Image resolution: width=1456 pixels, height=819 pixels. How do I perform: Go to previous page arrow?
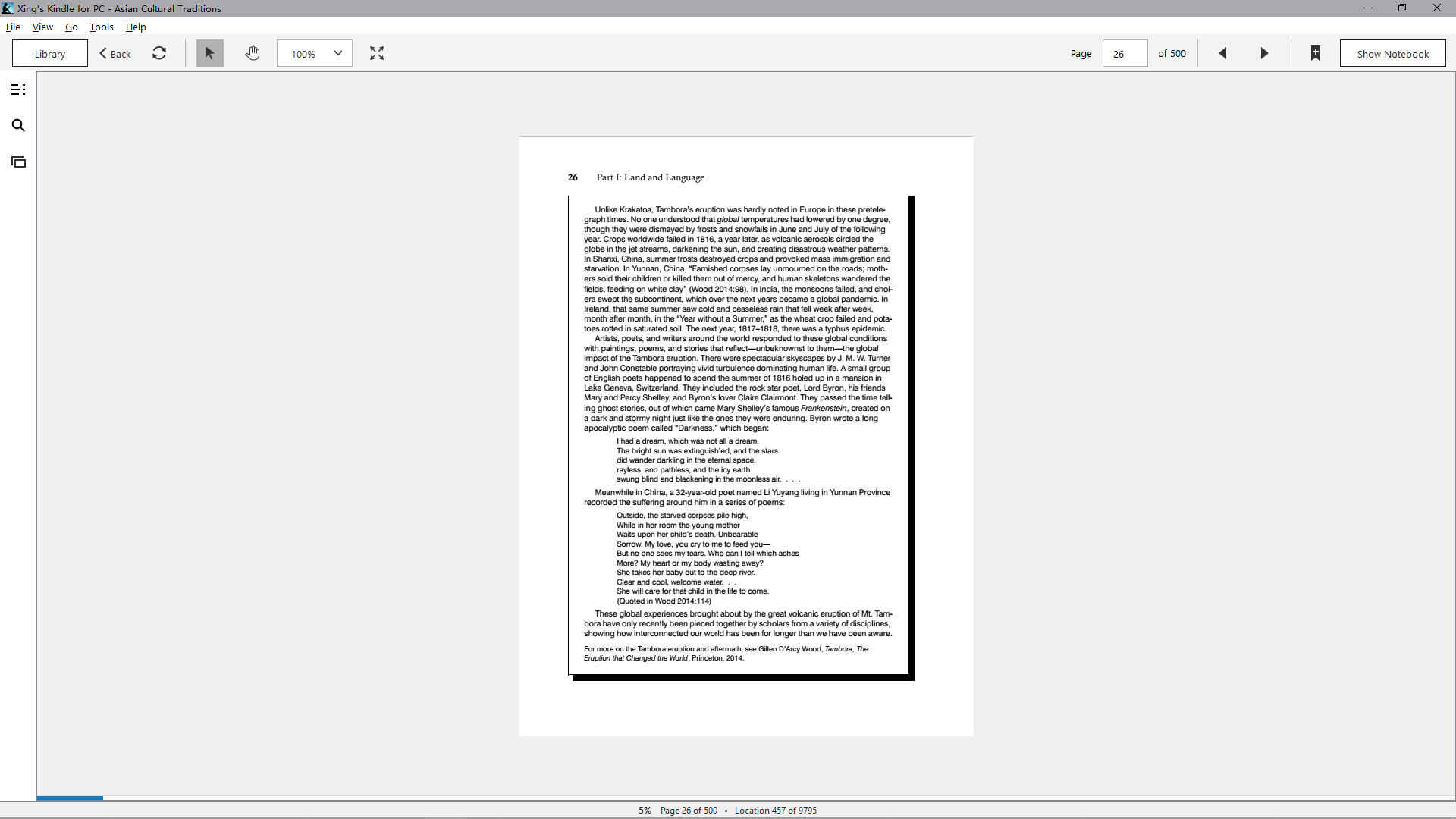pos(1222,53)
